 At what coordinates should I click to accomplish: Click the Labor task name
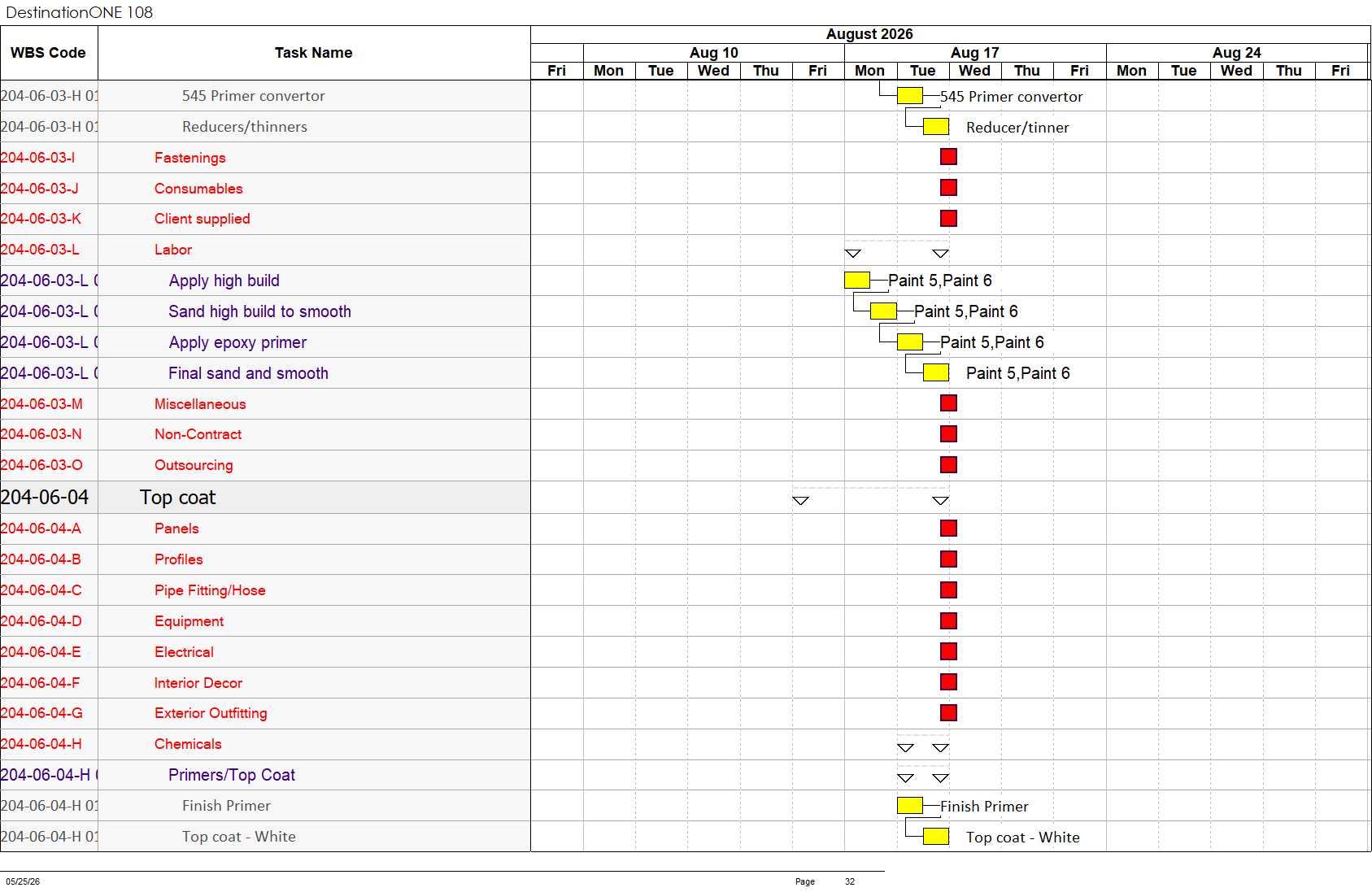coord(173,250)
